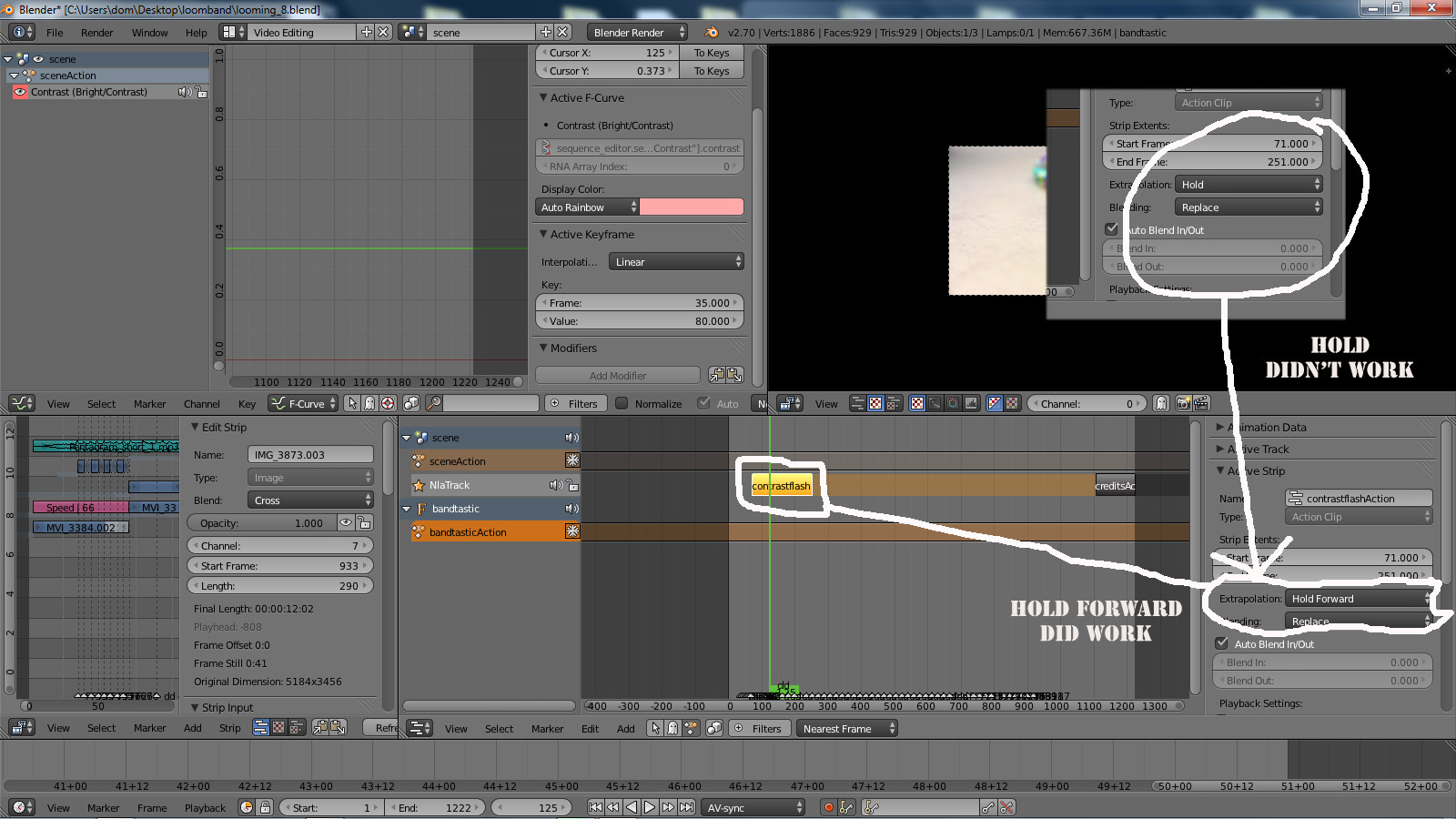Click the camera render icon in preview header
The height and width of the screenshot is (819, 1456).
click(x=1183, y=403)
